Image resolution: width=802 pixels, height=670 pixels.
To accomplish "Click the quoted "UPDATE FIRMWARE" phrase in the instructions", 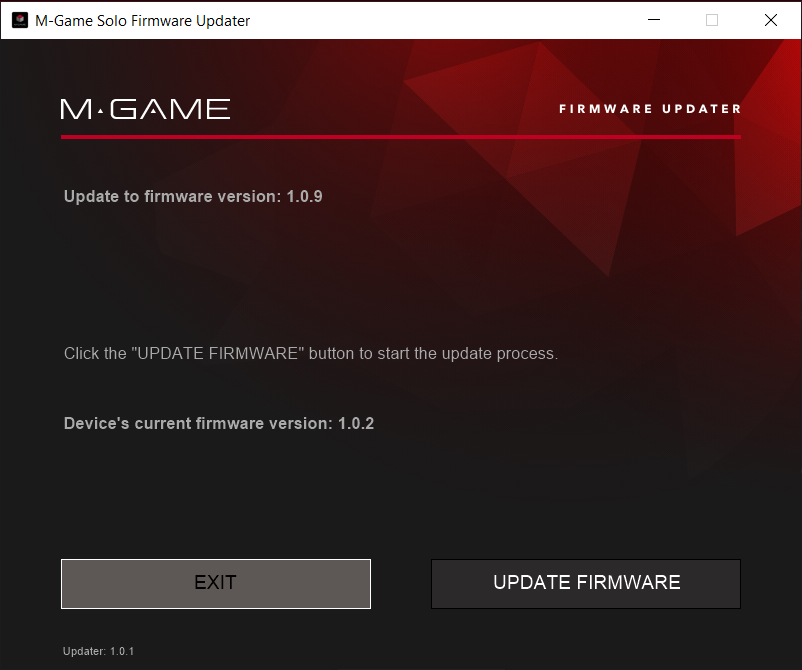I will 218,353.
